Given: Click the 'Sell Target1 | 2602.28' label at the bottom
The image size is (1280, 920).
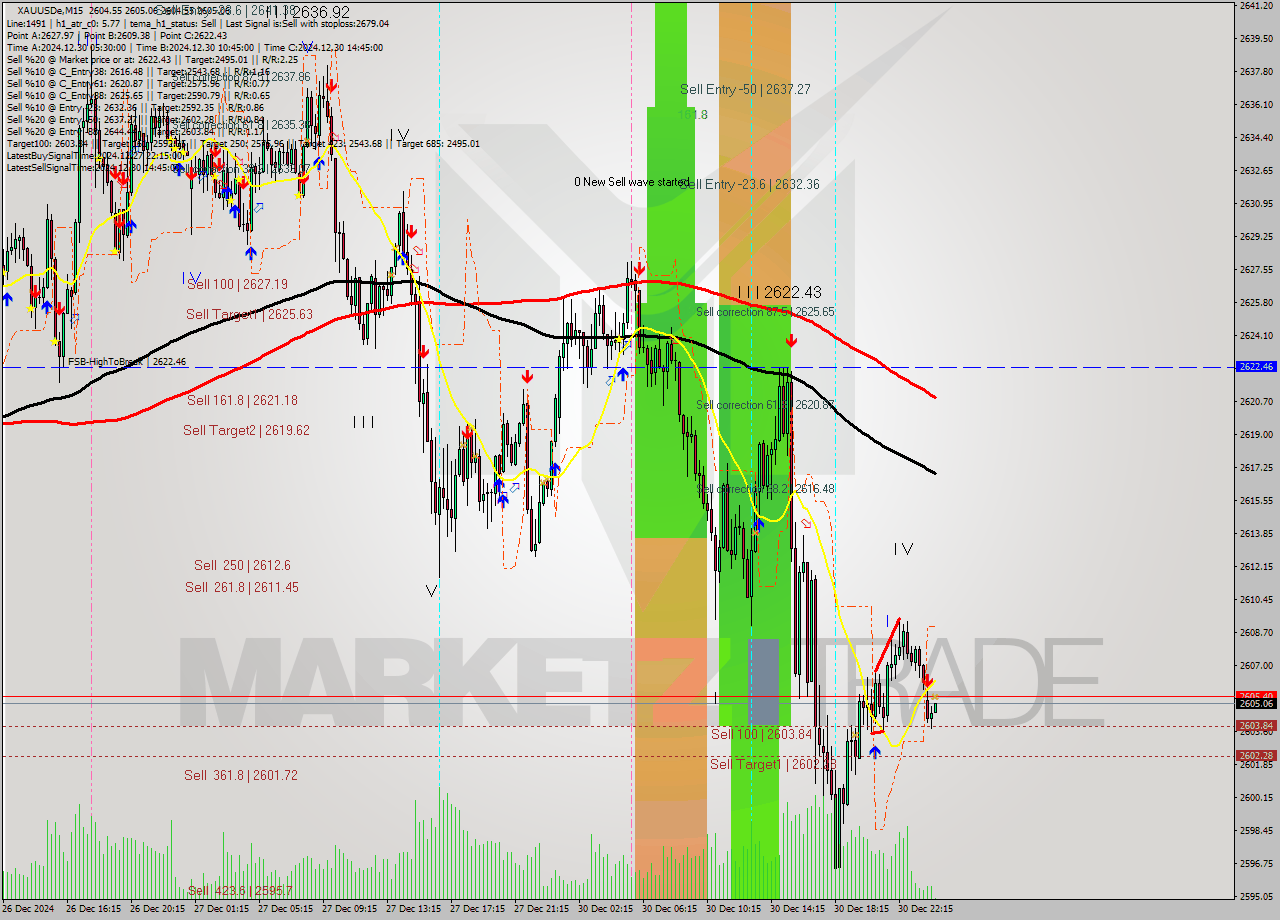Looking at the screenshot, I should pos(773,765).
